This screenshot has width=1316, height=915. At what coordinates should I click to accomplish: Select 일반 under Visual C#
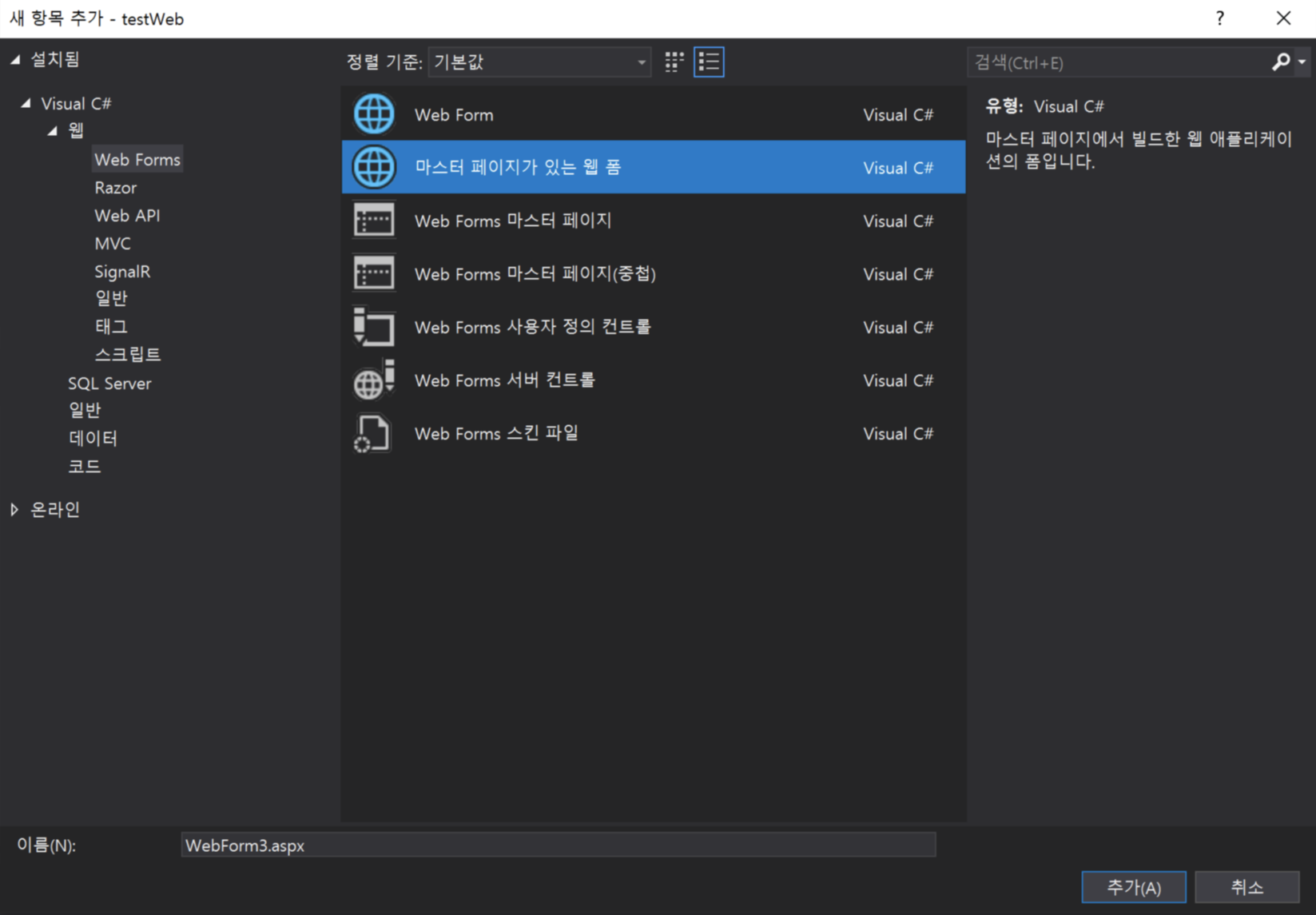coord(85,410)
